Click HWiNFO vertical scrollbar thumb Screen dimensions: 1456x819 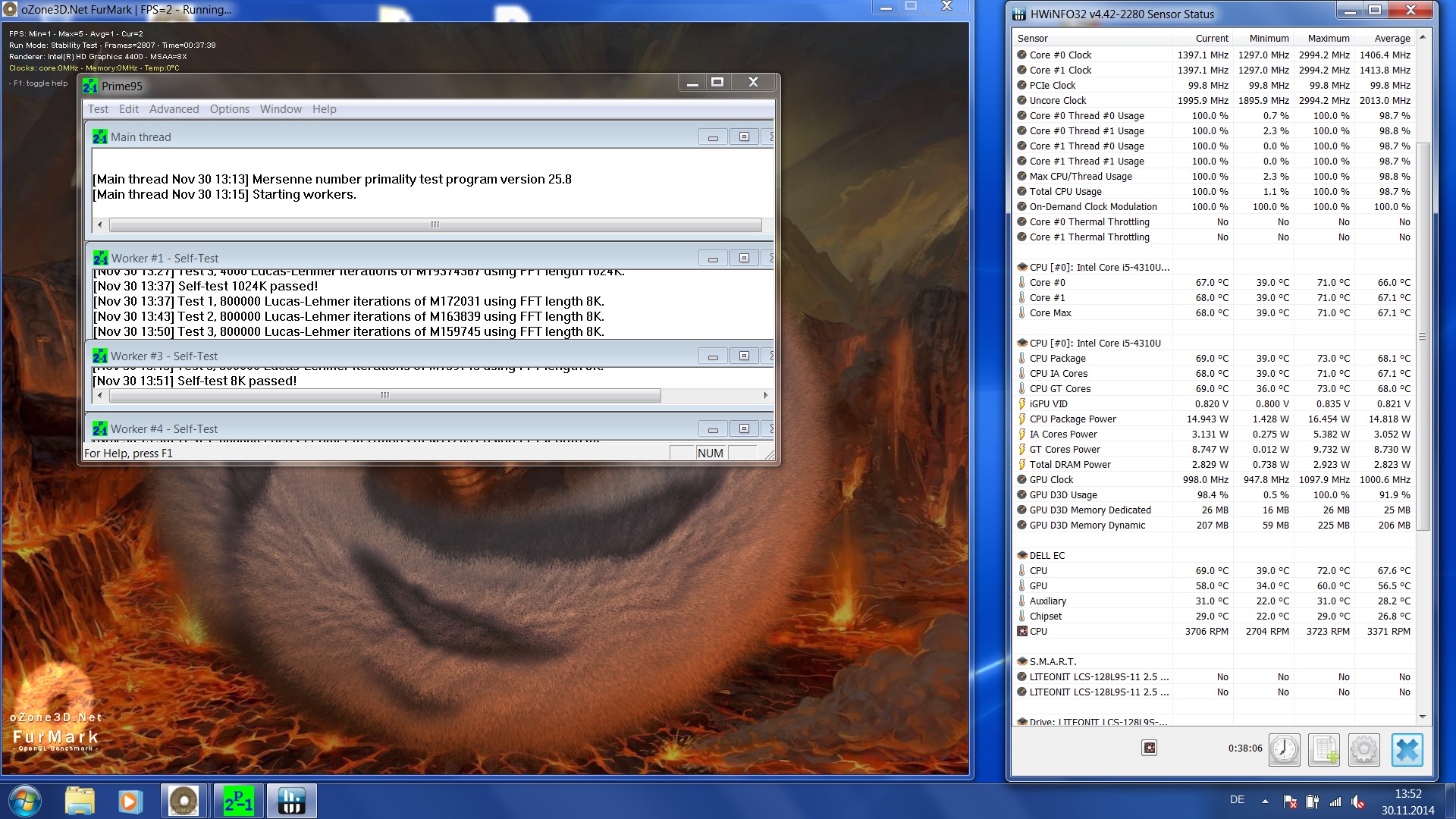[1423, 337]
